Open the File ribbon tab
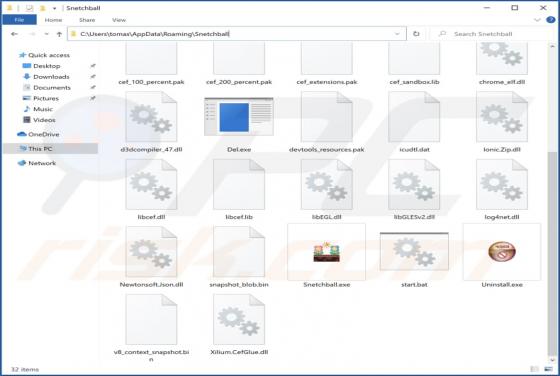The height and width of the screenshot is (376, 560). [x=19, y=20]
